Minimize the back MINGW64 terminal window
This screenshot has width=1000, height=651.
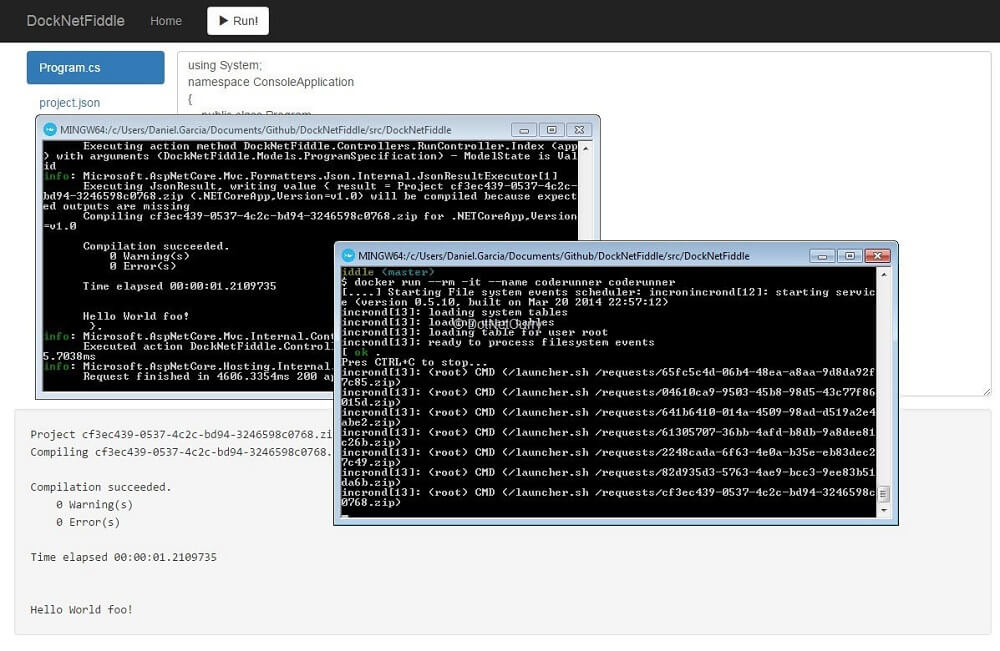tap(524, 129)
